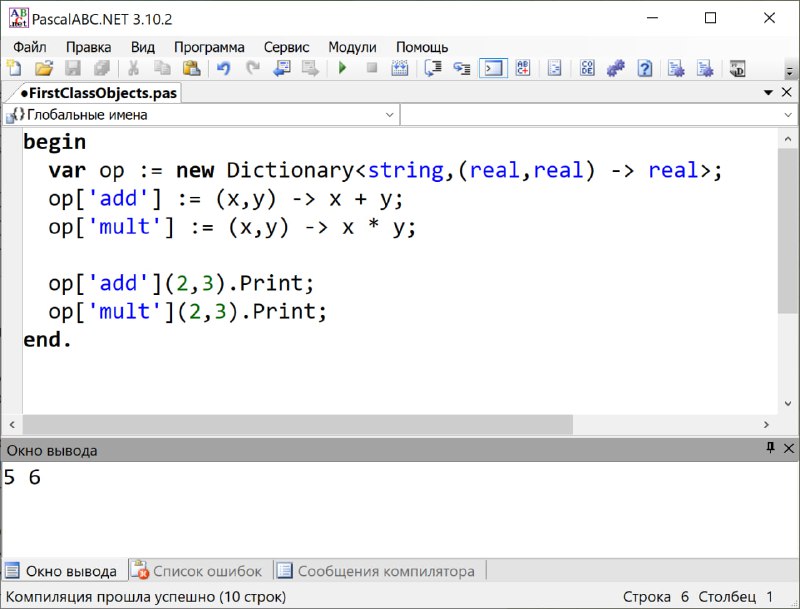Click the word 'Dictionary' in the code
The width and height of the screenshot is (800, 609).
290,170
